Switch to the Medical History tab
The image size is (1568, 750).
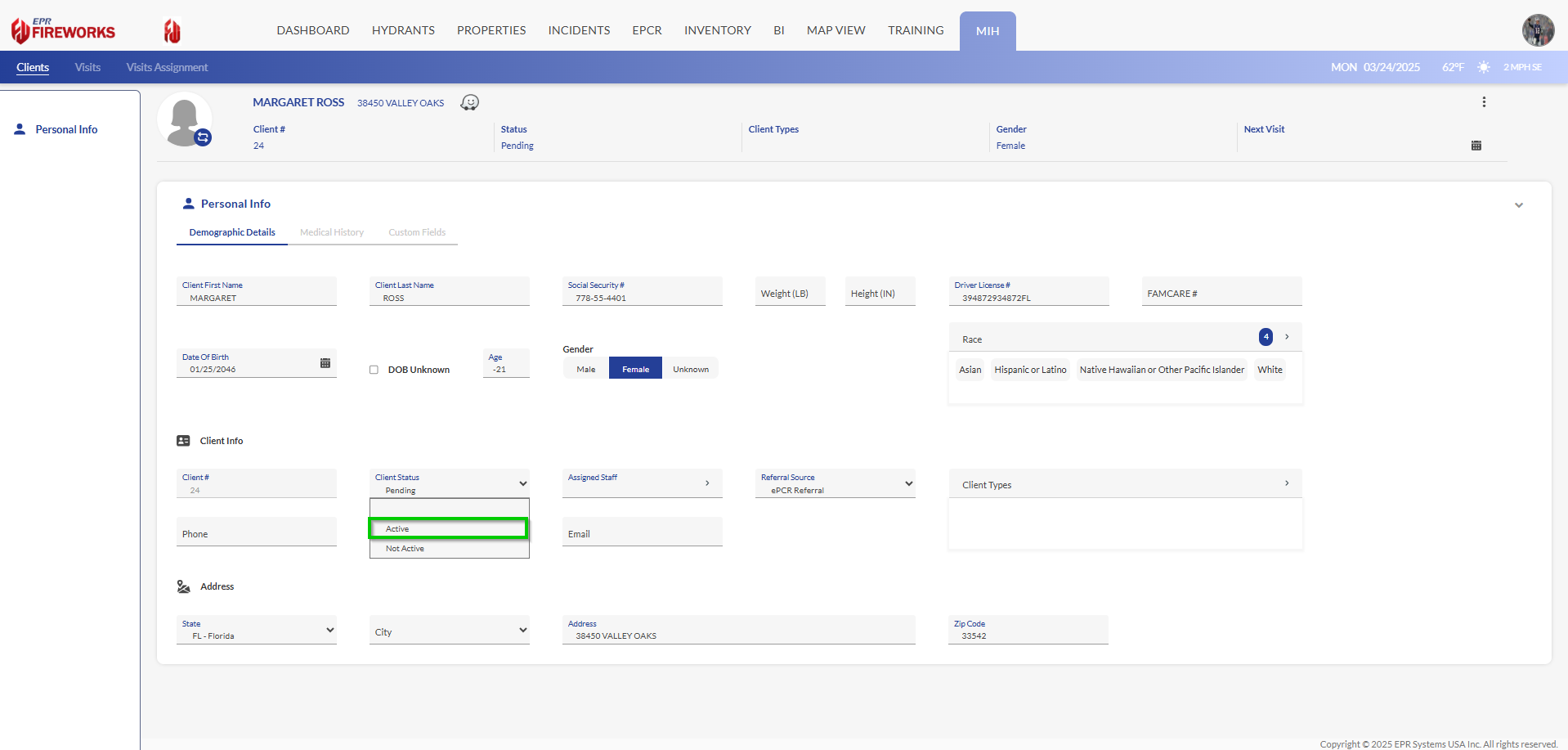coord(332,232)
